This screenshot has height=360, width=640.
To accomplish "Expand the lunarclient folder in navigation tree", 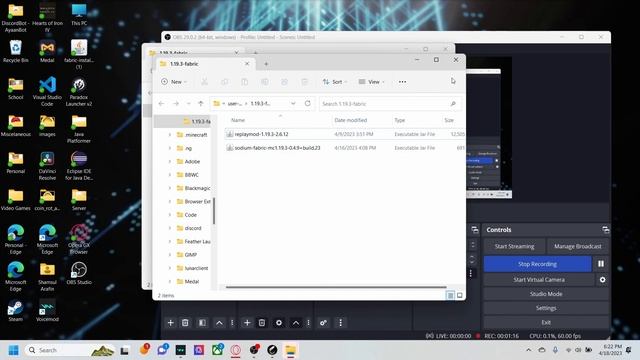I will (170, 268).
